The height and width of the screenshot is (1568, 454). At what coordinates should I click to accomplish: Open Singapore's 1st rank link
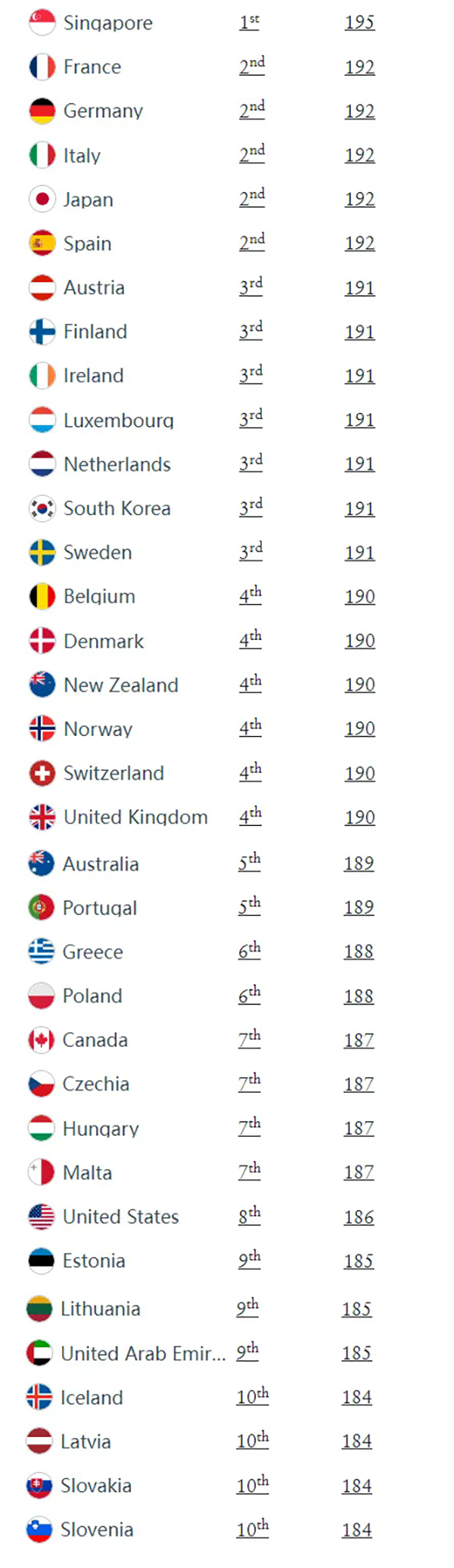pos(250,22)
